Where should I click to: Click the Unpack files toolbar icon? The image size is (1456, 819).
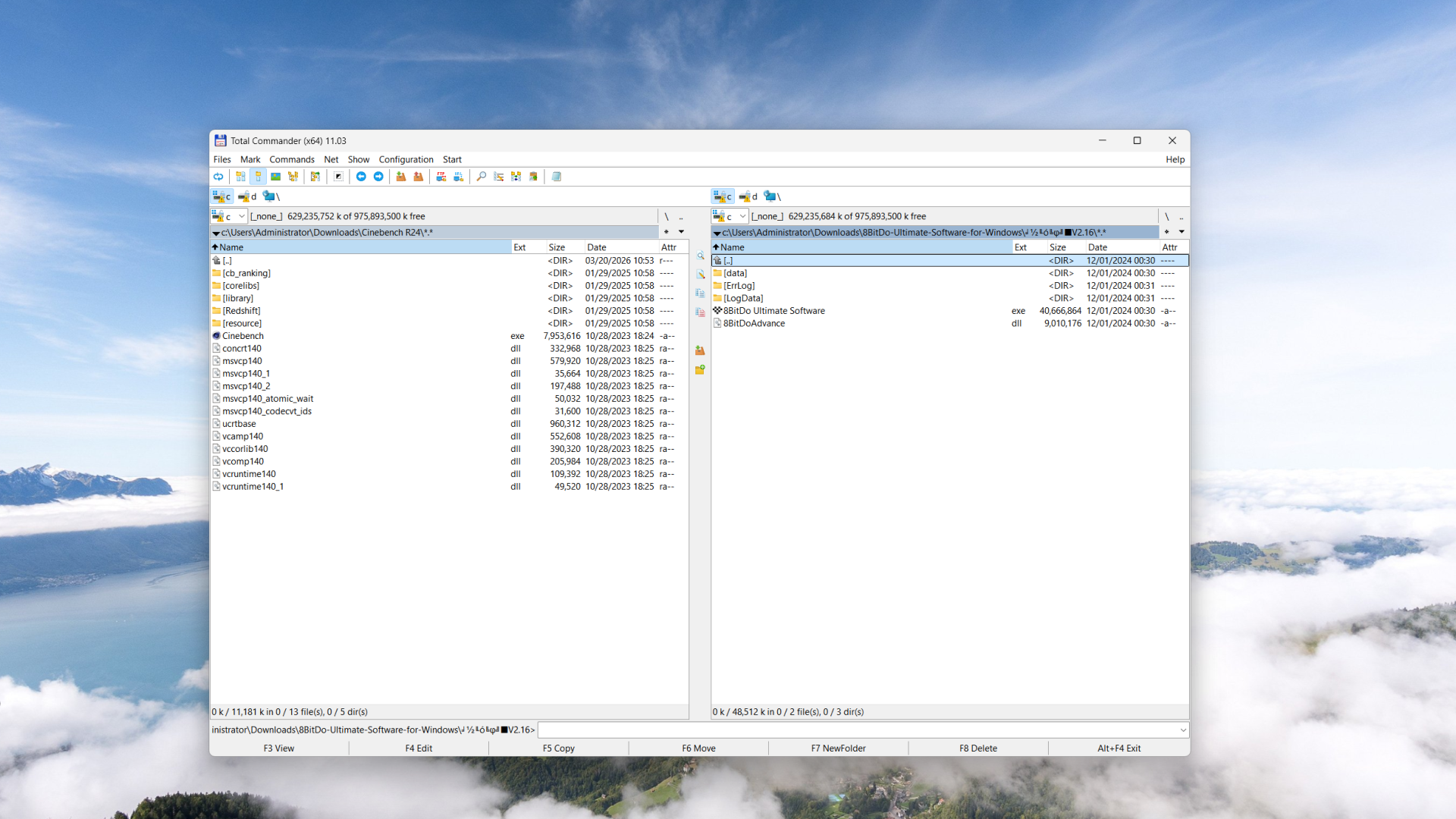(418, 177)
